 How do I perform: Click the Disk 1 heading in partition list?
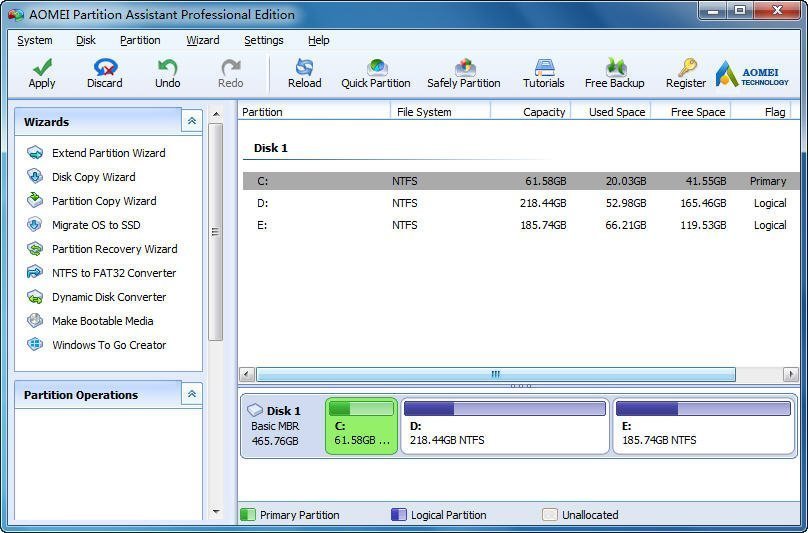tap(271, 148)
